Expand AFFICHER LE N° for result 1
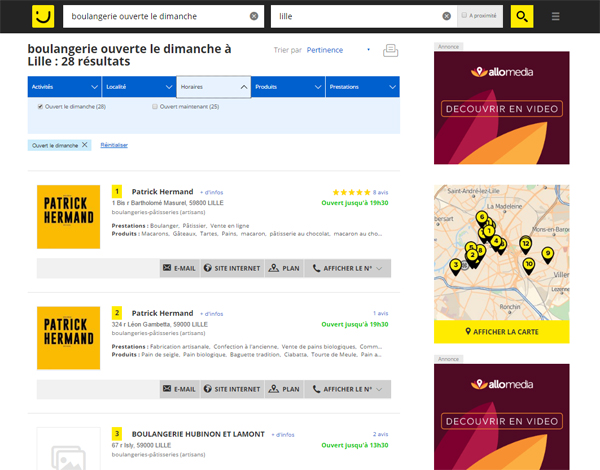 pos(347,268)
